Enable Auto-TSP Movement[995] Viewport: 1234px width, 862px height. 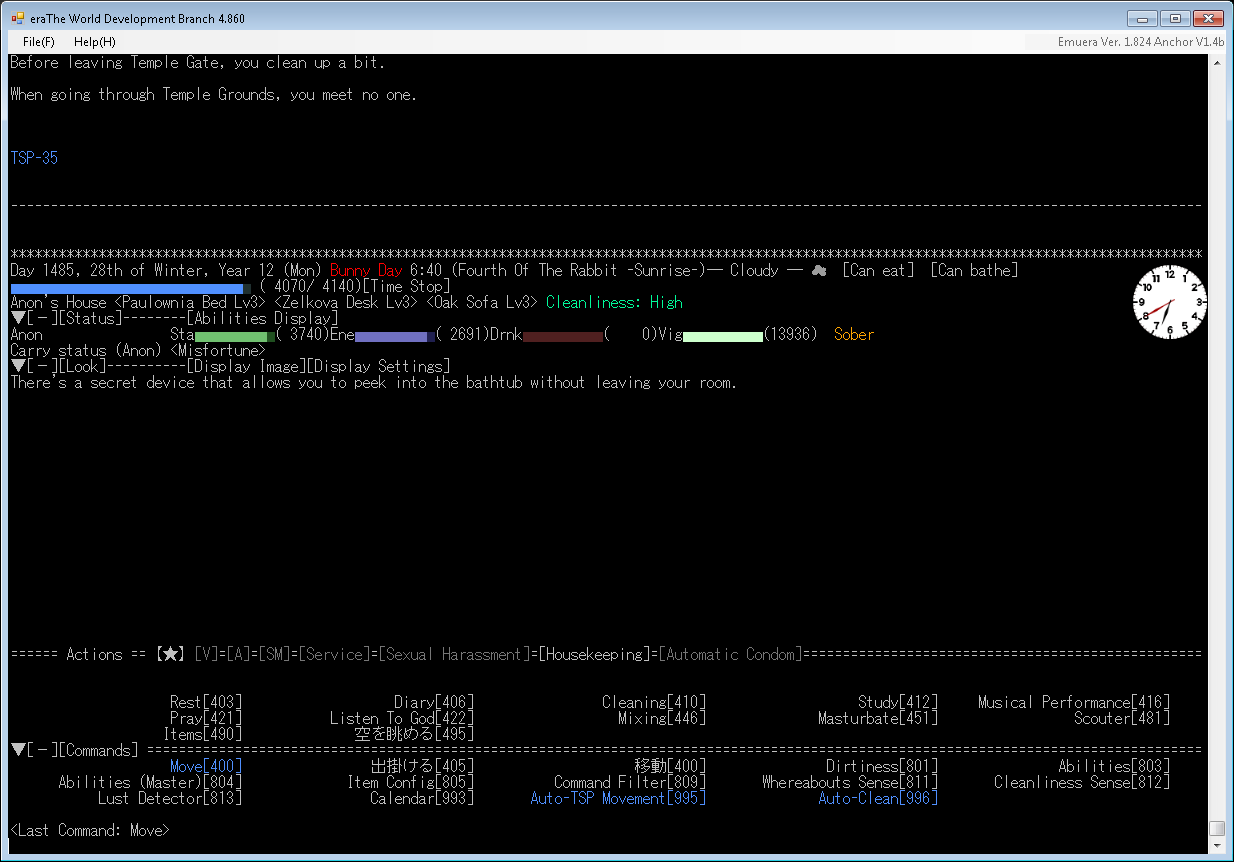(618, 798)
